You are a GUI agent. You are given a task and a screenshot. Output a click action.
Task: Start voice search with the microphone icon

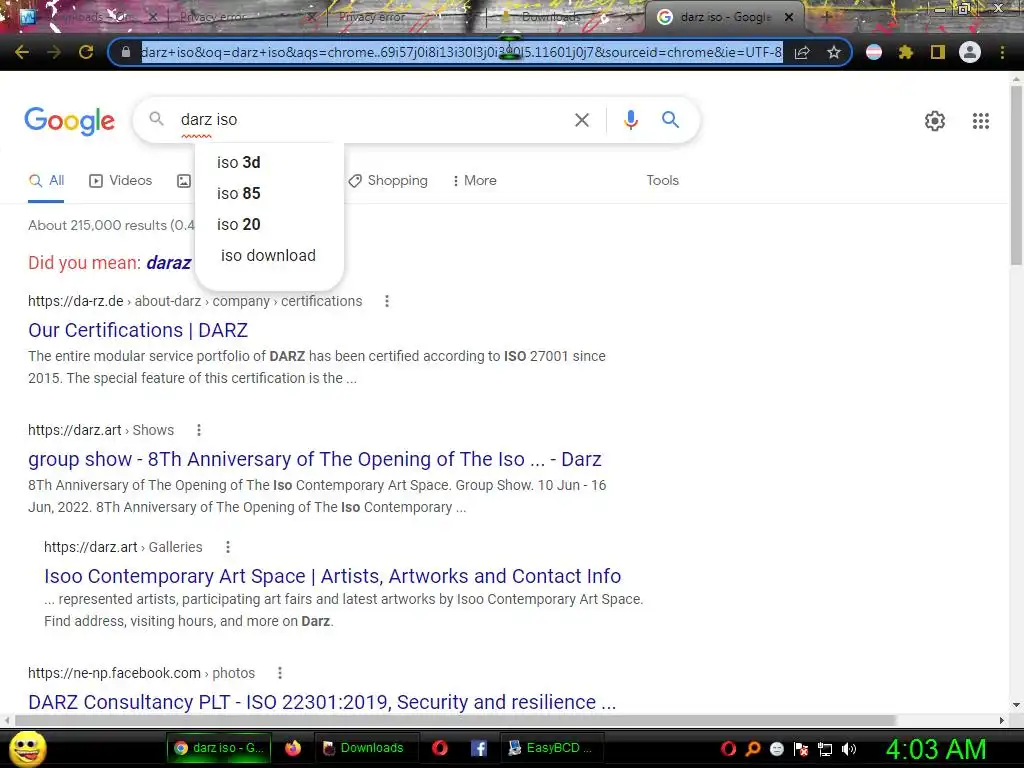pyautogui.click(x=631, y=120)
